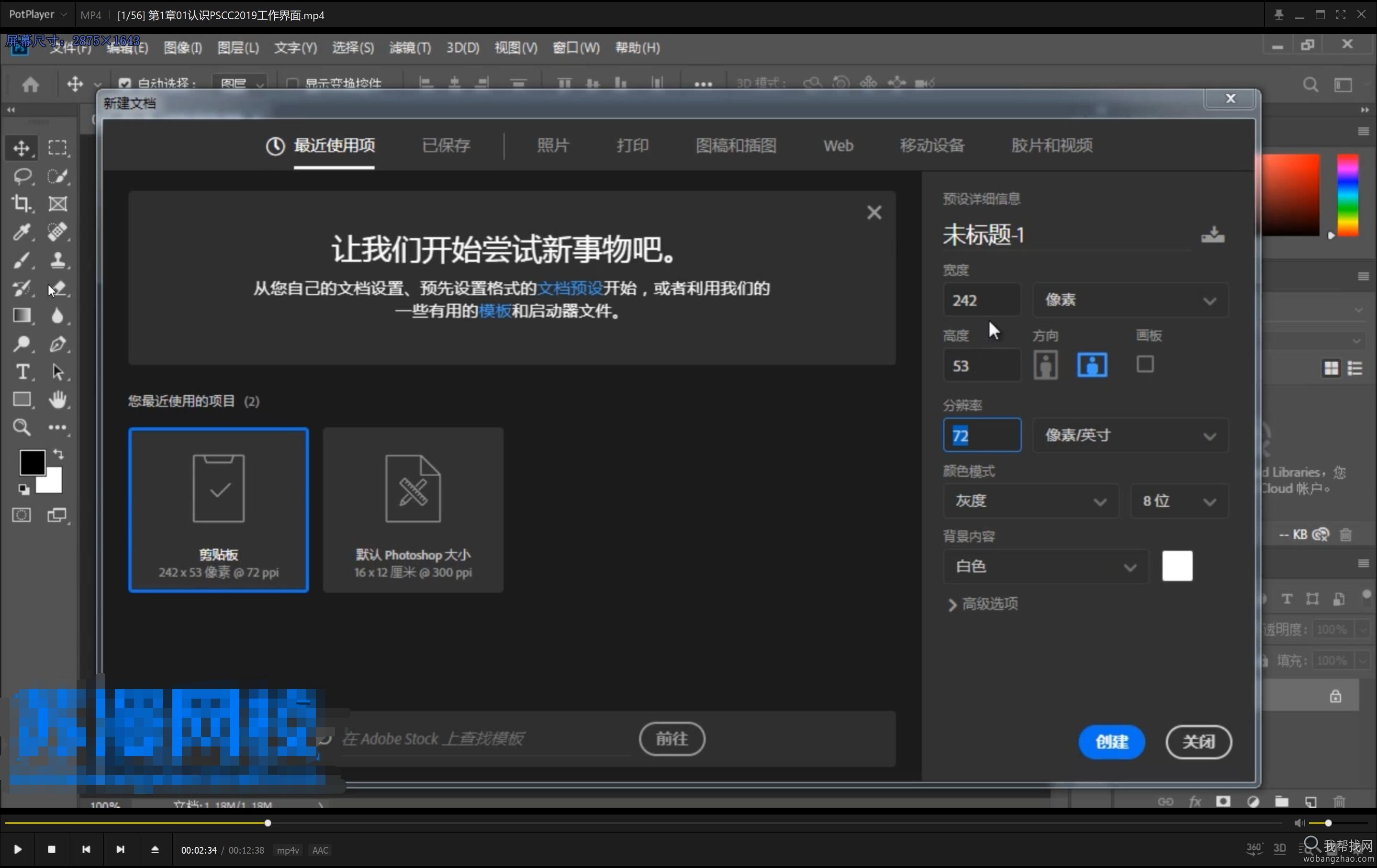This screenshot has width=1377, height=868.
Task: Follow the 文档预设 link
Action: pyautogui.click(x=570, y=288)
